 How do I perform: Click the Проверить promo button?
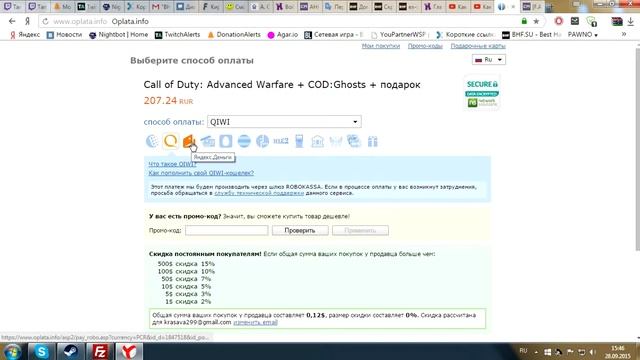[x=300, y=231]
